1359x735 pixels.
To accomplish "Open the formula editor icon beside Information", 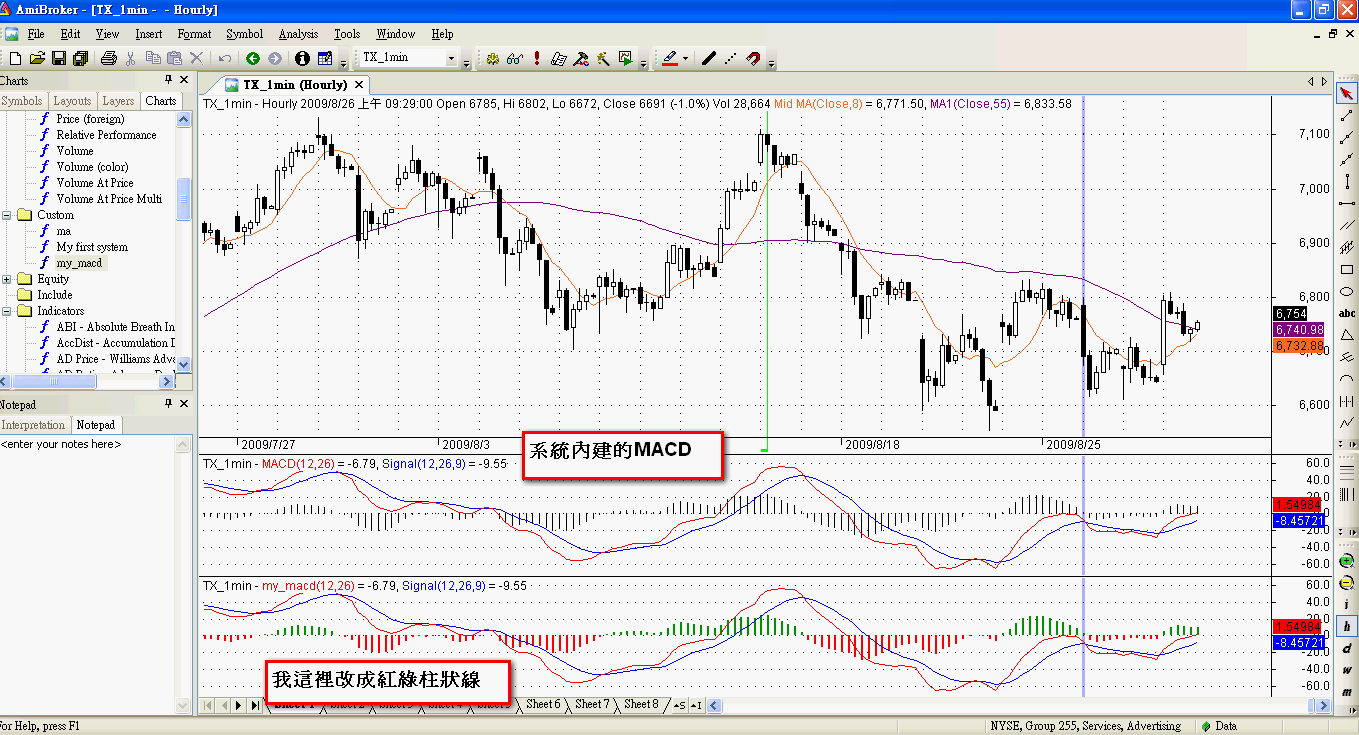I will pos(325,58).
